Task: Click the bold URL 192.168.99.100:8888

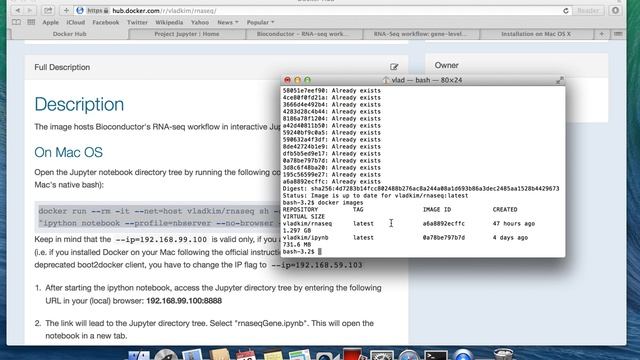Action: tap(184, 301)
